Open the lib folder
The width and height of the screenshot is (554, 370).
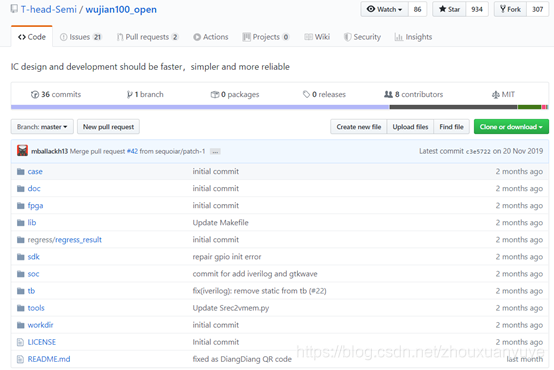click(x=32, y=223)
